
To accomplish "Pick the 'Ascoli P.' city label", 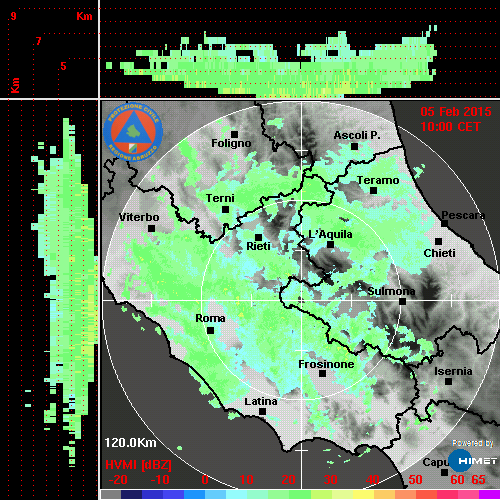I will pos(357,135).
